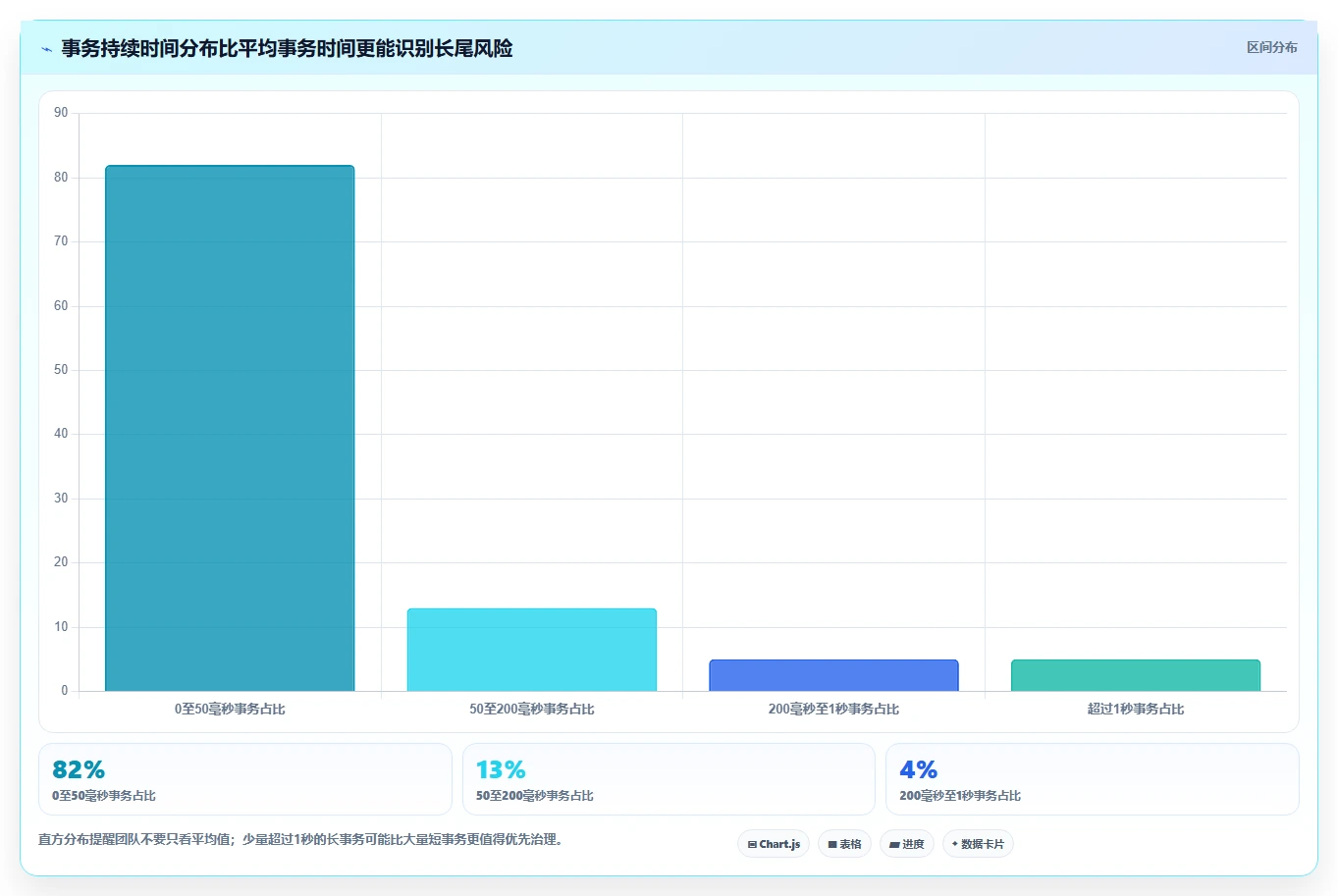Click the blue 200毫秒至1秒 bar
This screenshot has height=896, width=1338.
pos(833,675)
